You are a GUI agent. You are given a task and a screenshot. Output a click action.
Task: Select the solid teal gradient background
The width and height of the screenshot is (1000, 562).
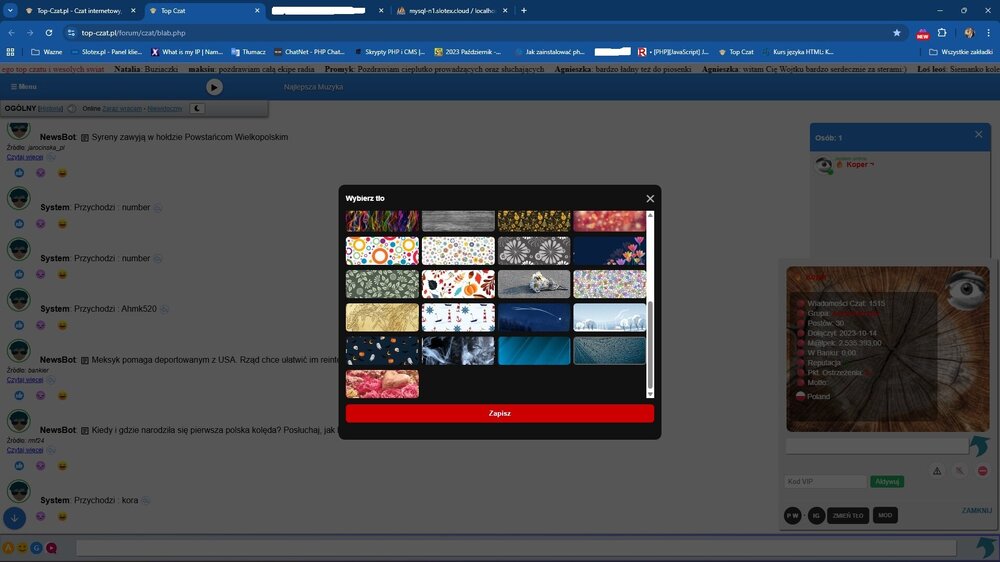pyautogui.click(x=534, y=351)
